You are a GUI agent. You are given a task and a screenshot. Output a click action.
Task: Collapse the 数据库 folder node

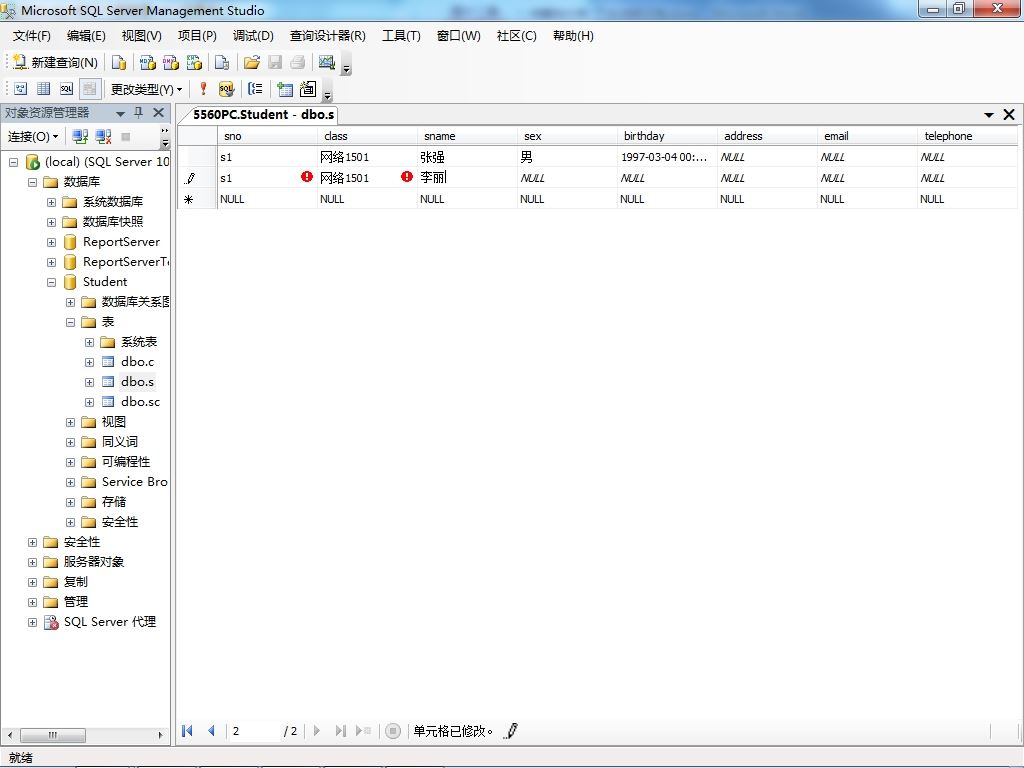pyautogui.click(x=32, y=182)
